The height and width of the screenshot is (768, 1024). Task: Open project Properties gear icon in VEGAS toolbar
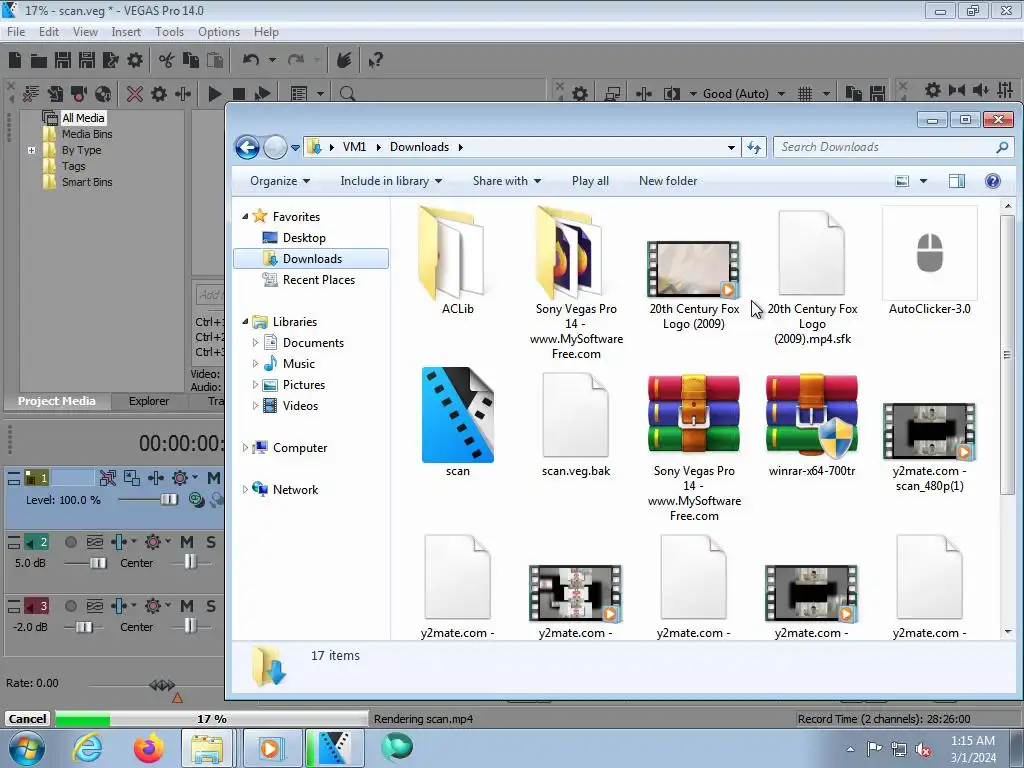[x=135, y=60]
